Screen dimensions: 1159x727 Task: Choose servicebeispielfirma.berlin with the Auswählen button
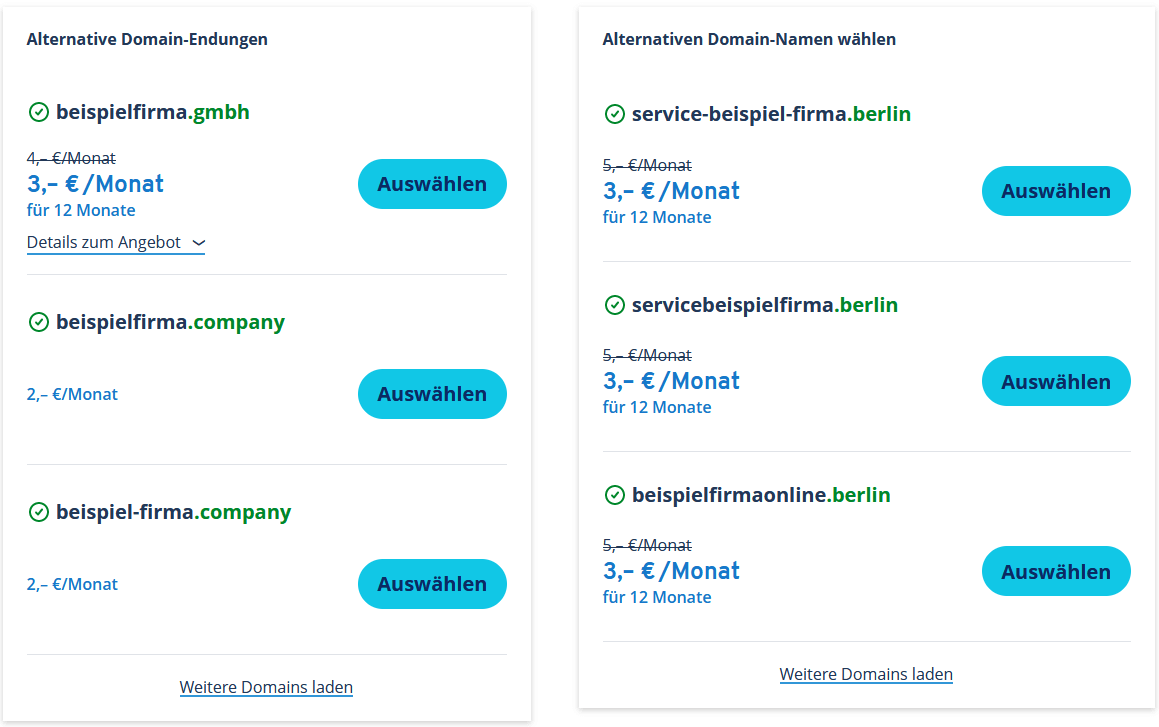(1056, 381)
